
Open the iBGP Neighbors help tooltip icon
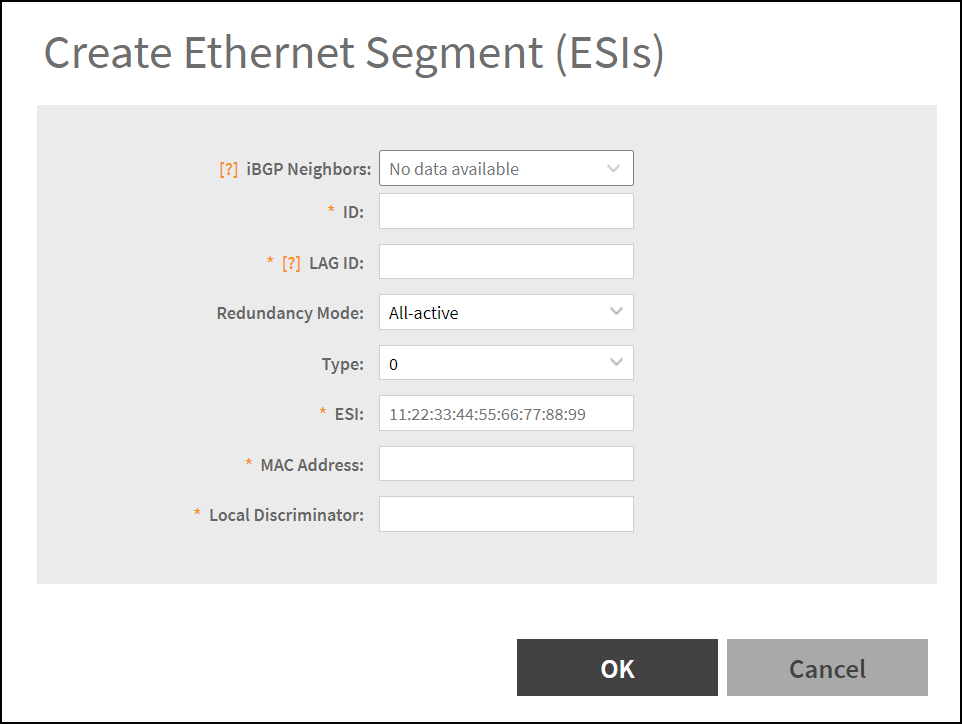click(228, 169)
